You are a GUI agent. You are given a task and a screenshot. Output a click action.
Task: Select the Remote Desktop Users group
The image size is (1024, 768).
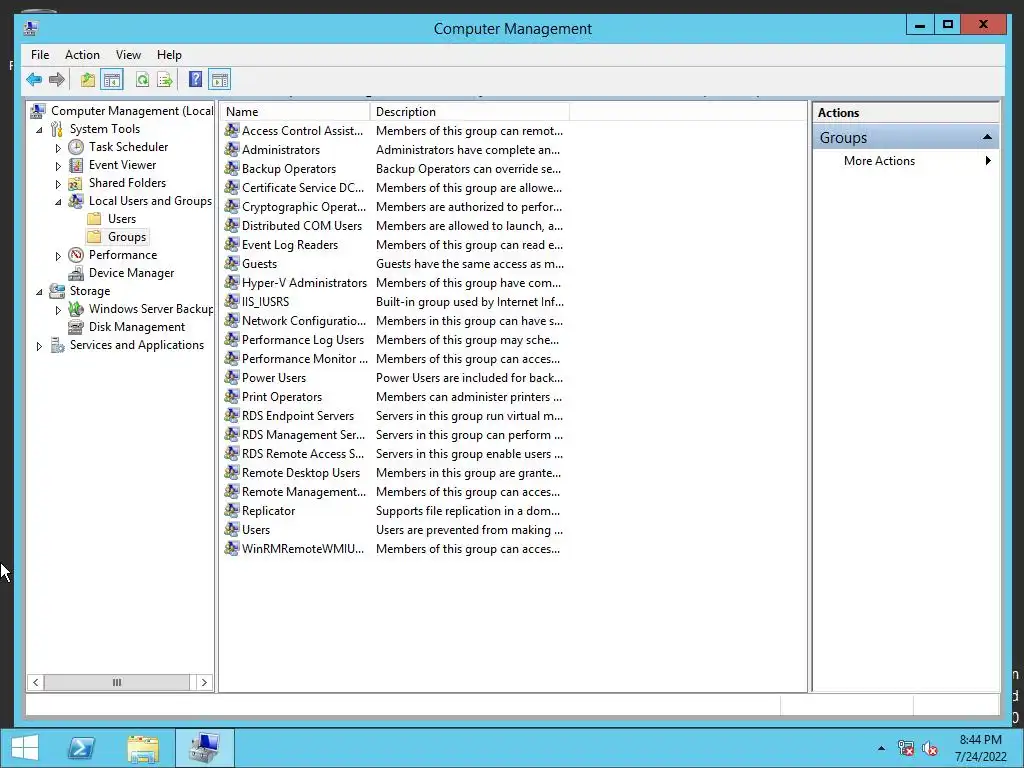[x=300, y=472]
